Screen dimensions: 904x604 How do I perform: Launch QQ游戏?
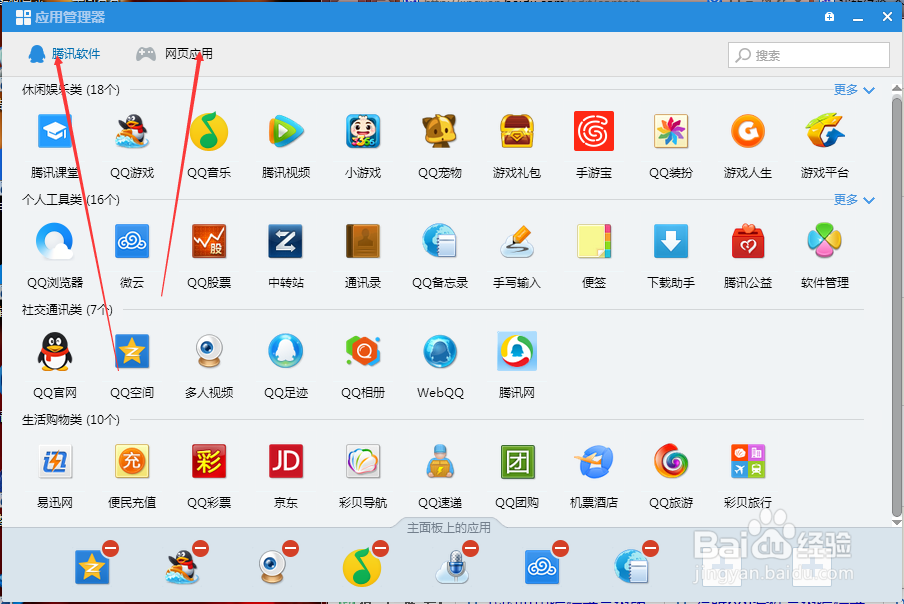click(131, 131)
